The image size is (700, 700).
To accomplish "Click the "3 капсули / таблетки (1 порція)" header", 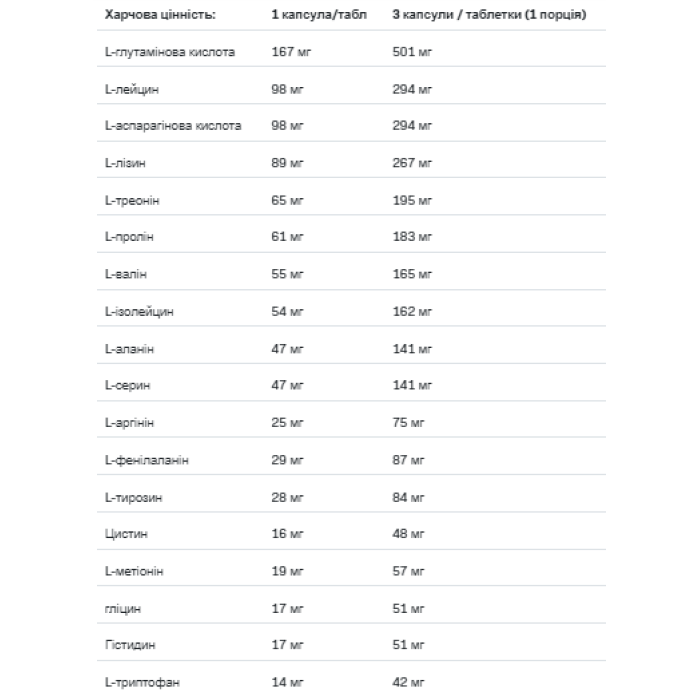I will click(489, 17).
